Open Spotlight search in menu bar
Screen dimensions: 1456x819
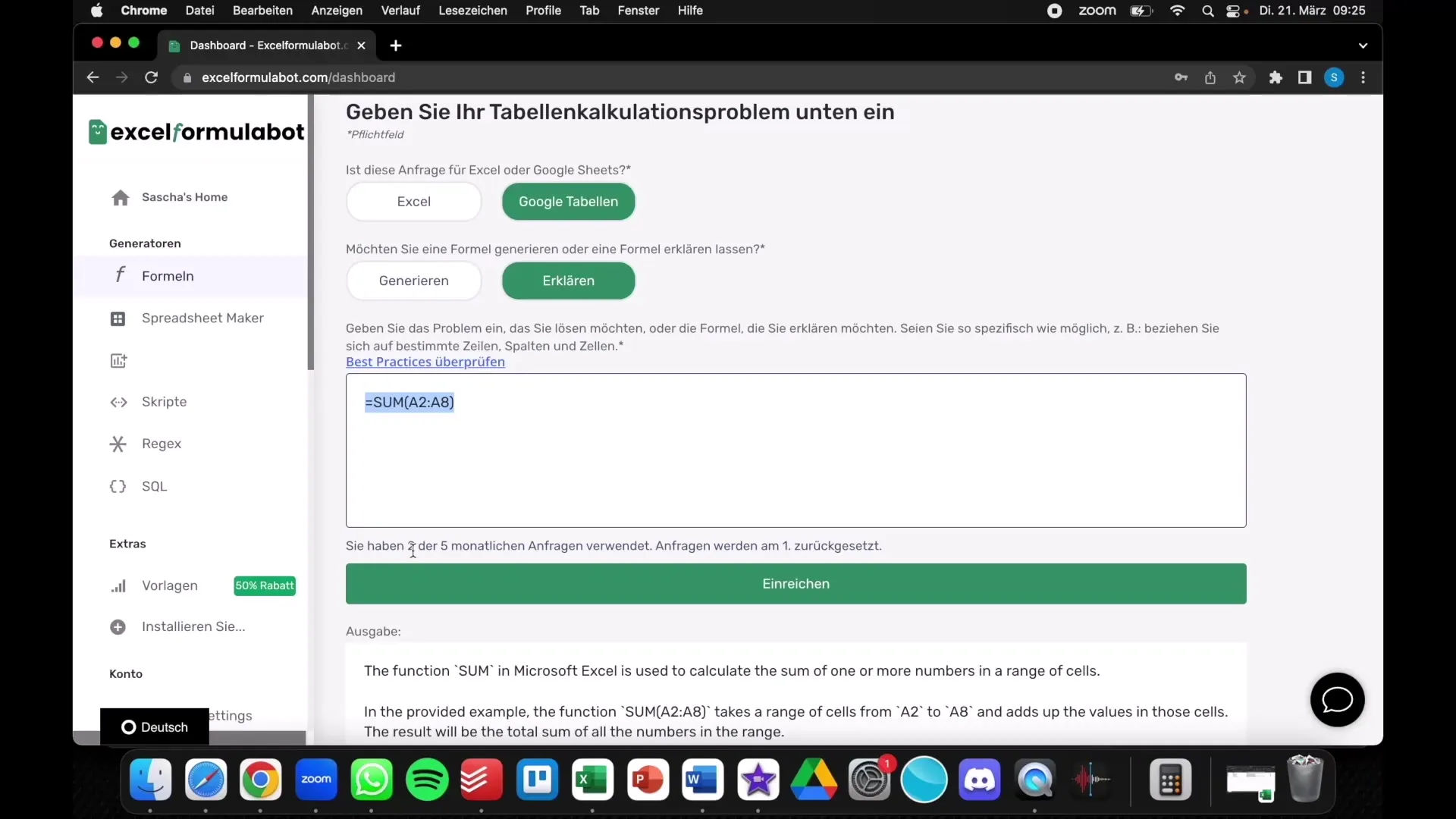(1207, 11)
